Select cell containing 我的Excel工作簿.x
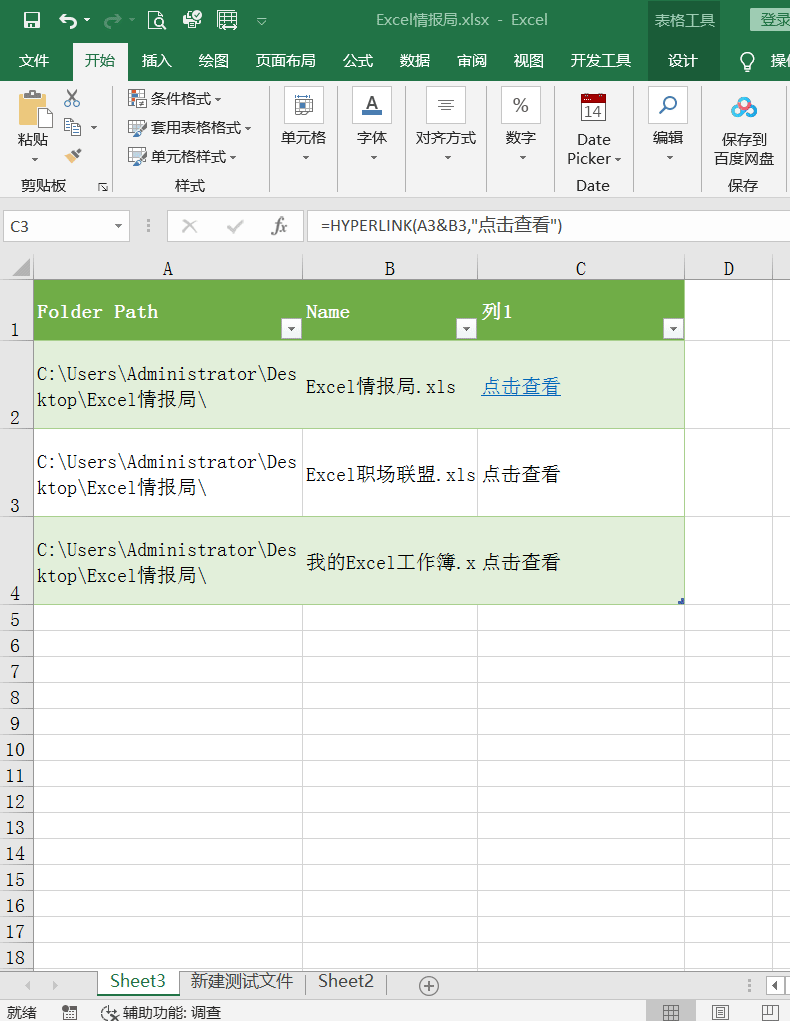This screenshot has height=1021, width=790. pyautogui.click(x=390, y=561)
